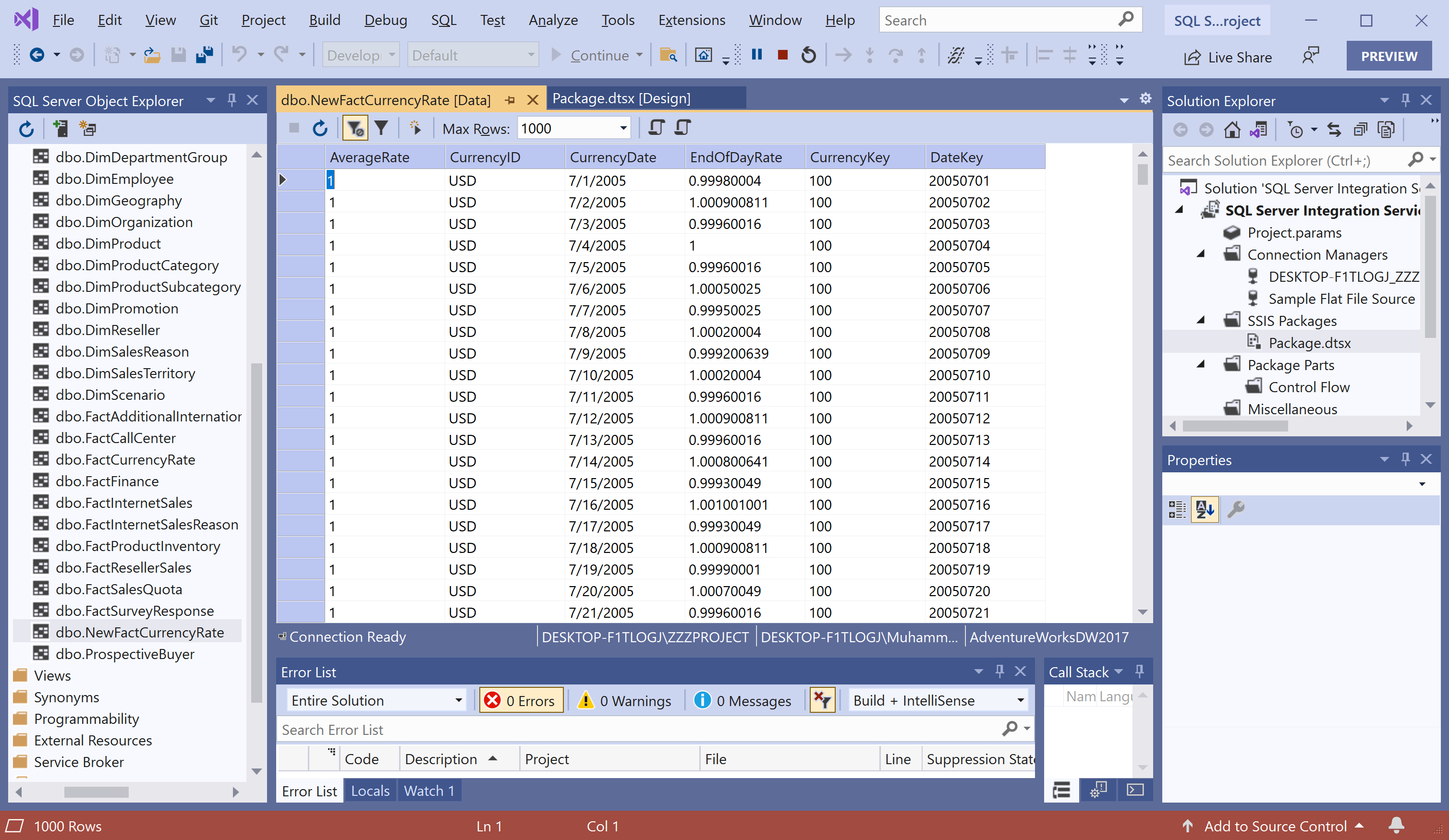The height and width of the screenshot is (840, 1449).
Task: Open the Max Rows dropdown
Action: click(623, 128)
